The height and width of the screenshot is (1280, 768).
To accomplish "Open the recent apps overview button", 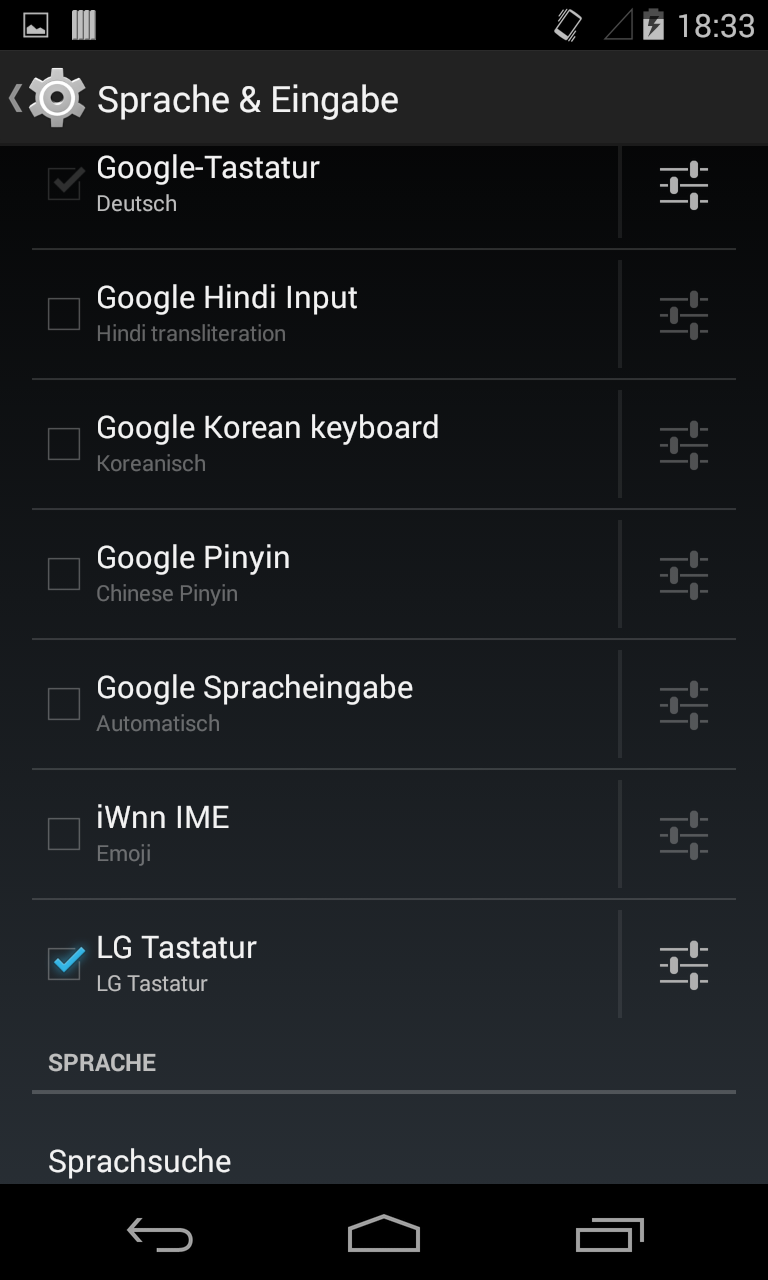I will click(610, 1234).
